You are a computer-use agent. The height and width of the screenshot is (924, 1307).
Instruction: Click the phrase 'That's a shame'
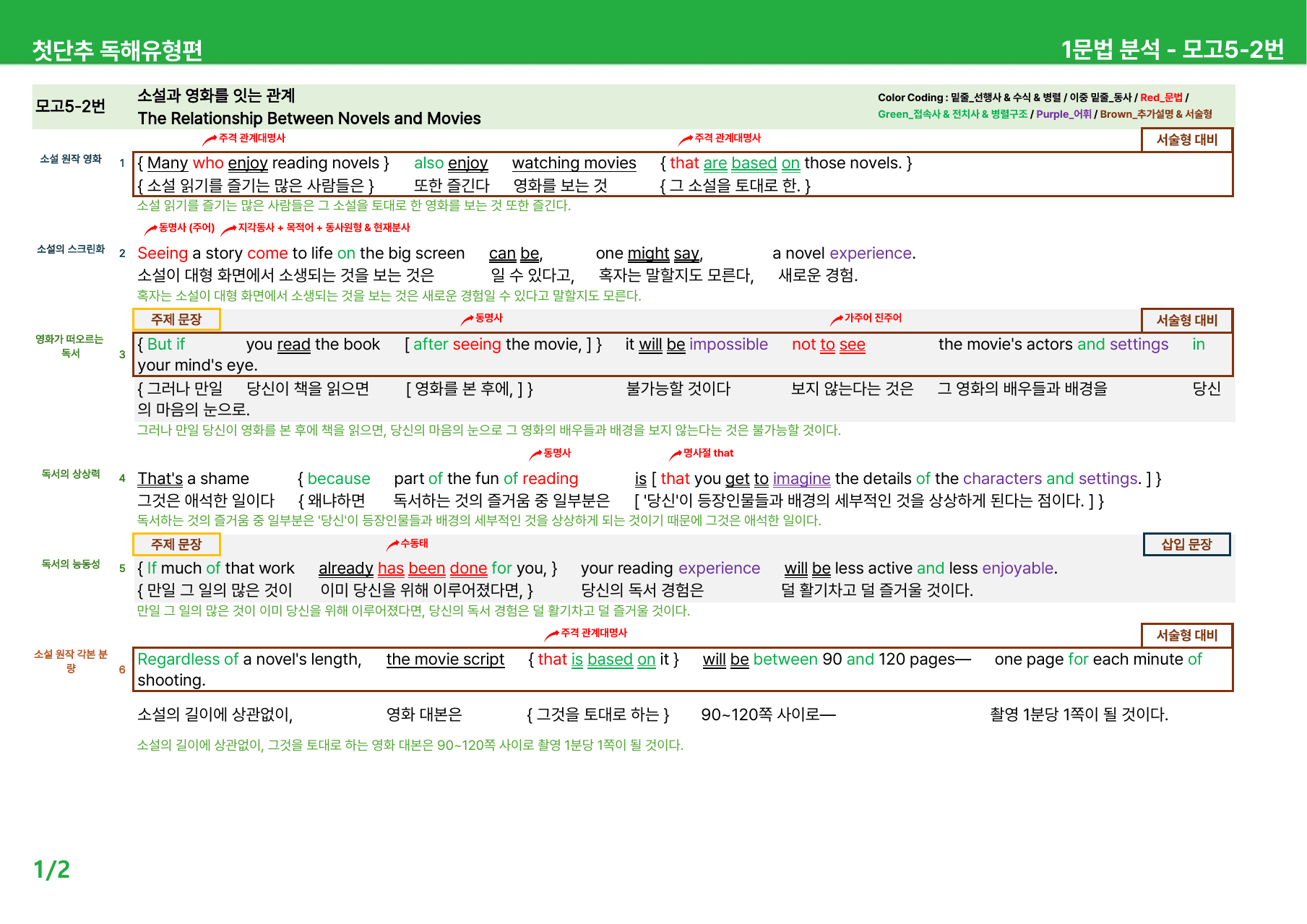coord(193,479)
